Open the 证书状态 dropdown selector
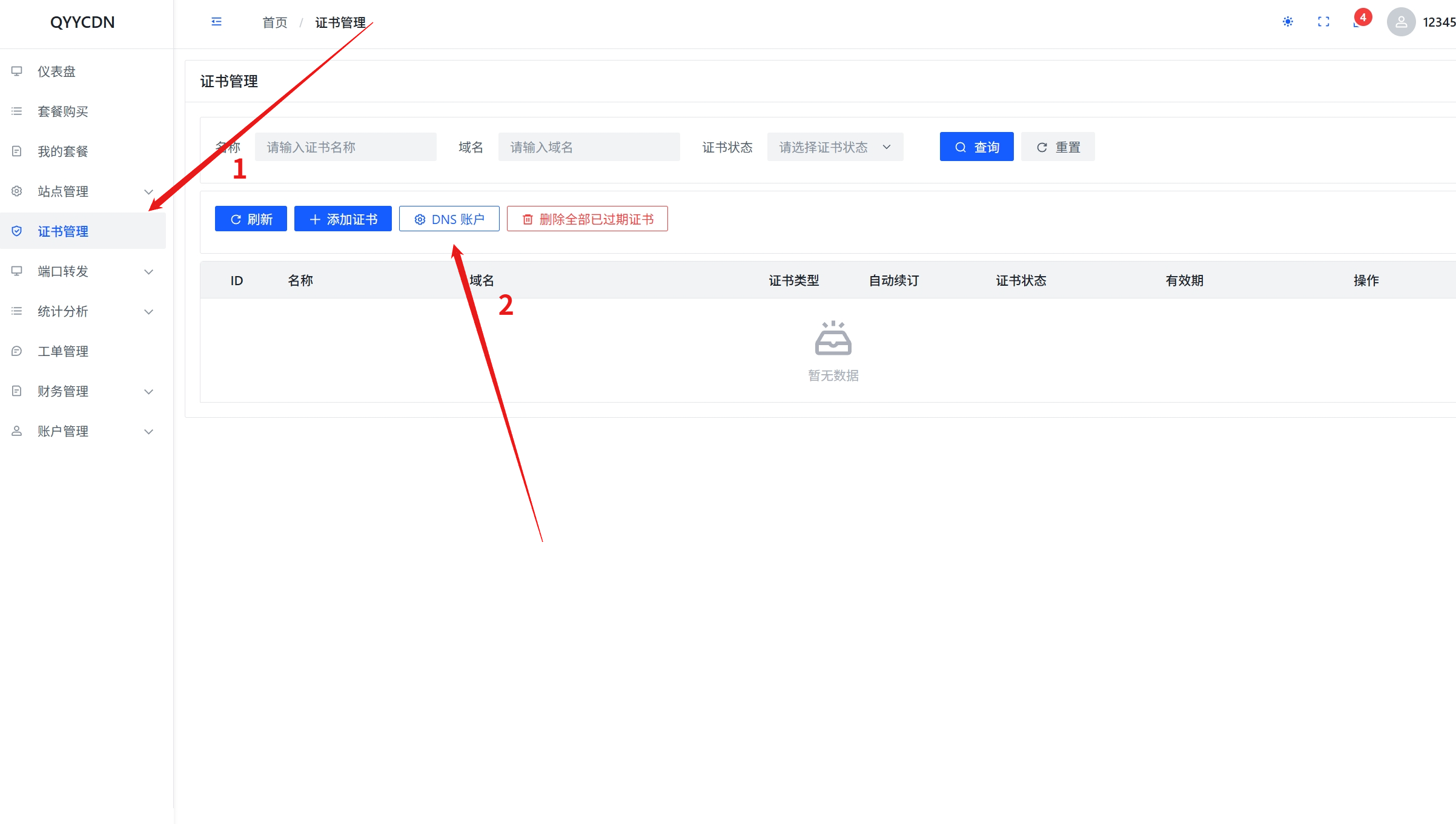This screenshot has height=824, width=1456. pos(835,147)
